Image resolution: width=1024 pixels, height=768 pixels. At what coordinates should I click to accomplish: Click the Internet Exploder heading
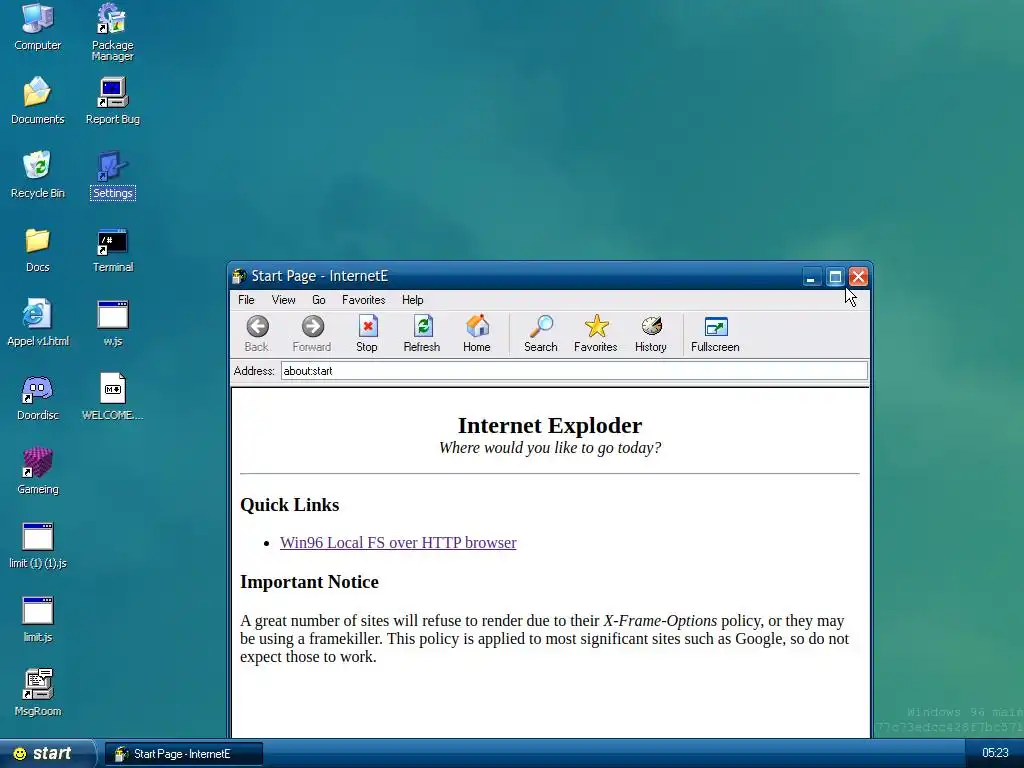(550, 425)
